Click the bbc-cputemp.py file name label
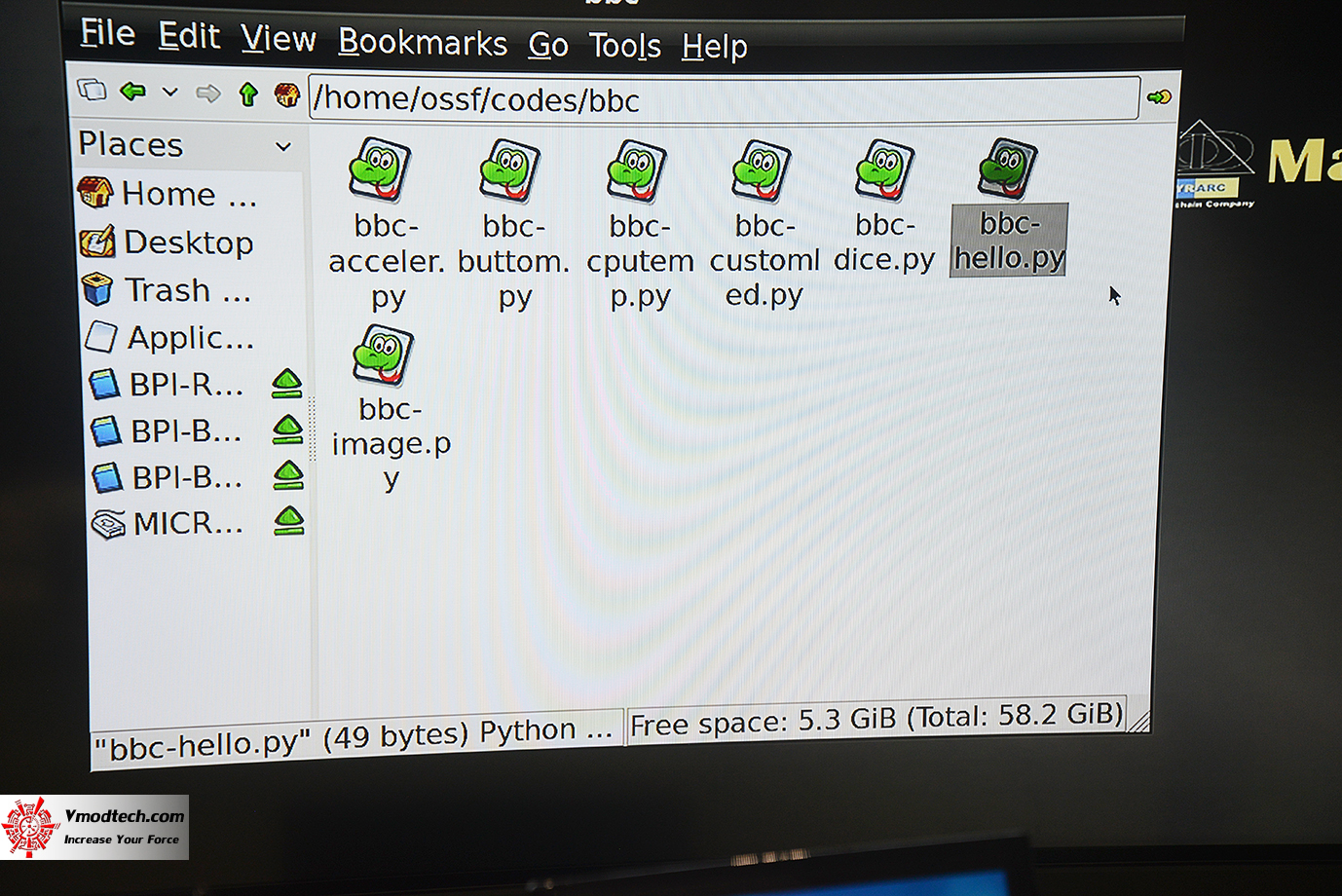The height and width of the screenshot is (896, 1342). pyautogui.click(x=640, y=260)
